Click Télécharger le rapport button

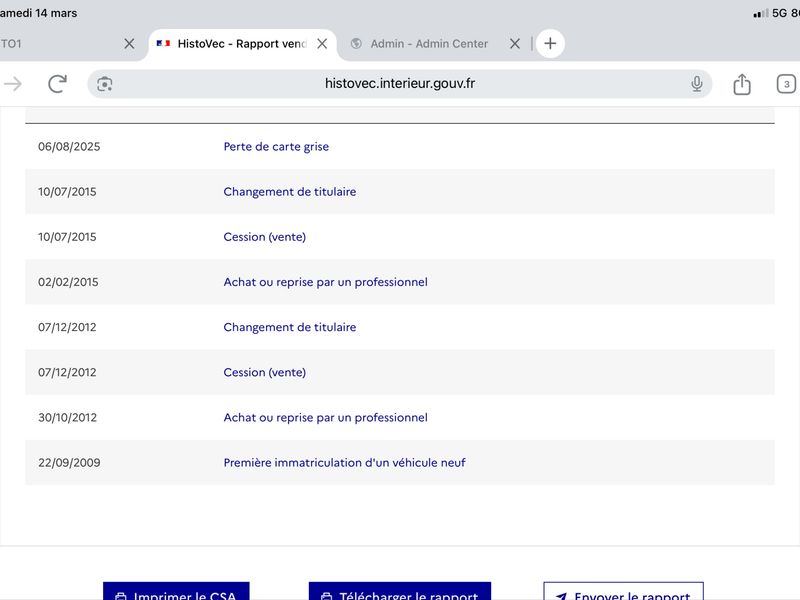pyautogui.click(x=399, y=592)
